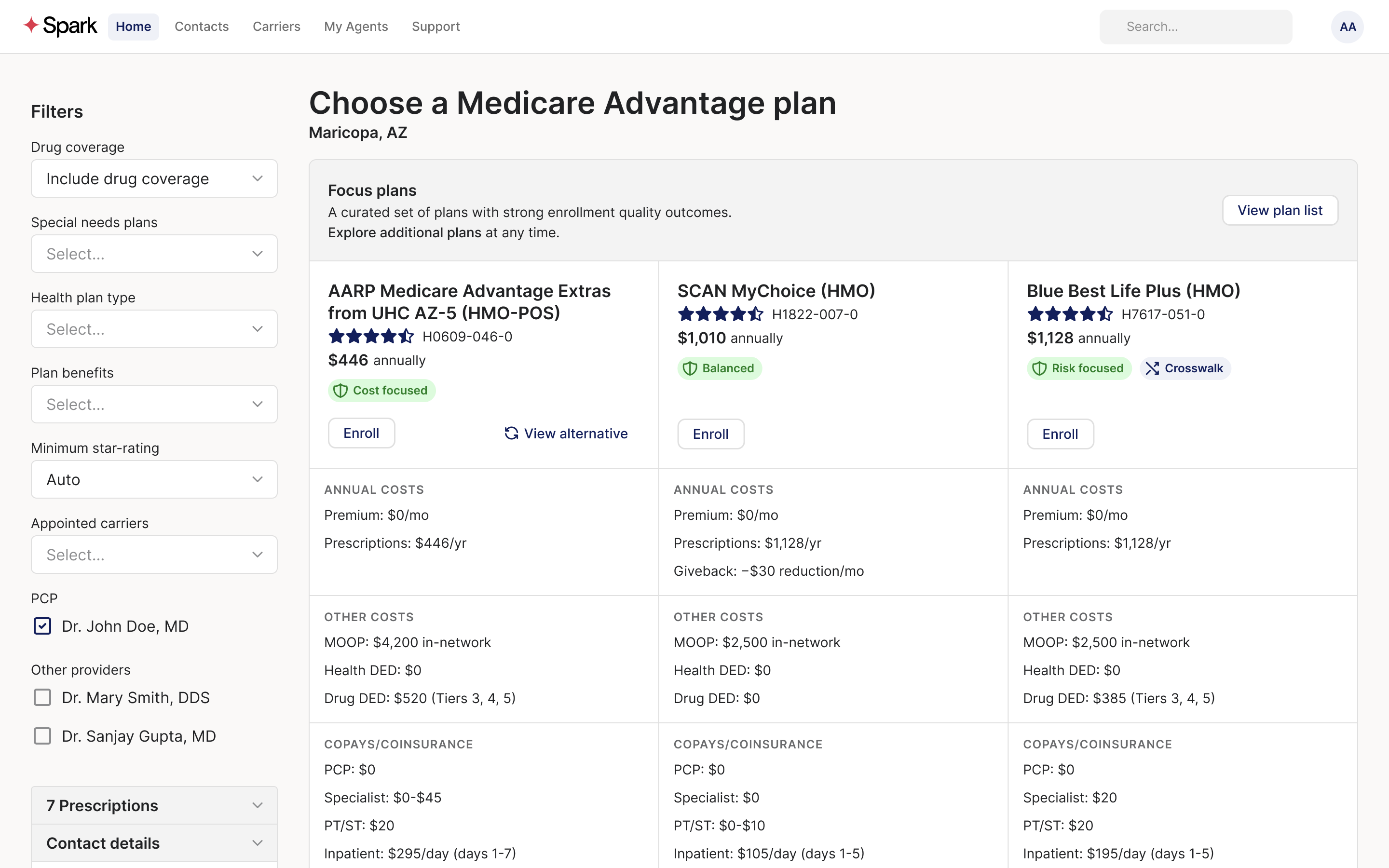
Task: Click Drug DED: $385 (Tiers 3, 4, 5)
Action: click(x=1119, y=698)
